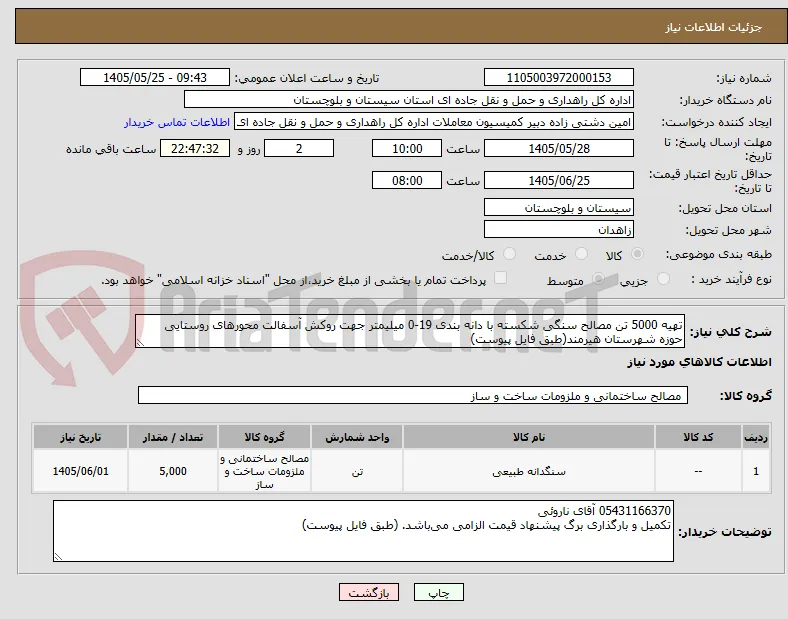Screen dimensions: 788x619
Task: Click the validity hour field 08:00
Action: coord(407,180)
